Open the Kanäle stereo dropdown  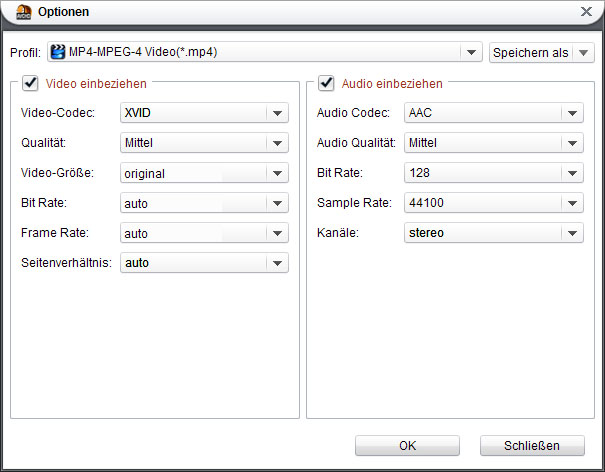[x=493, y=233]
